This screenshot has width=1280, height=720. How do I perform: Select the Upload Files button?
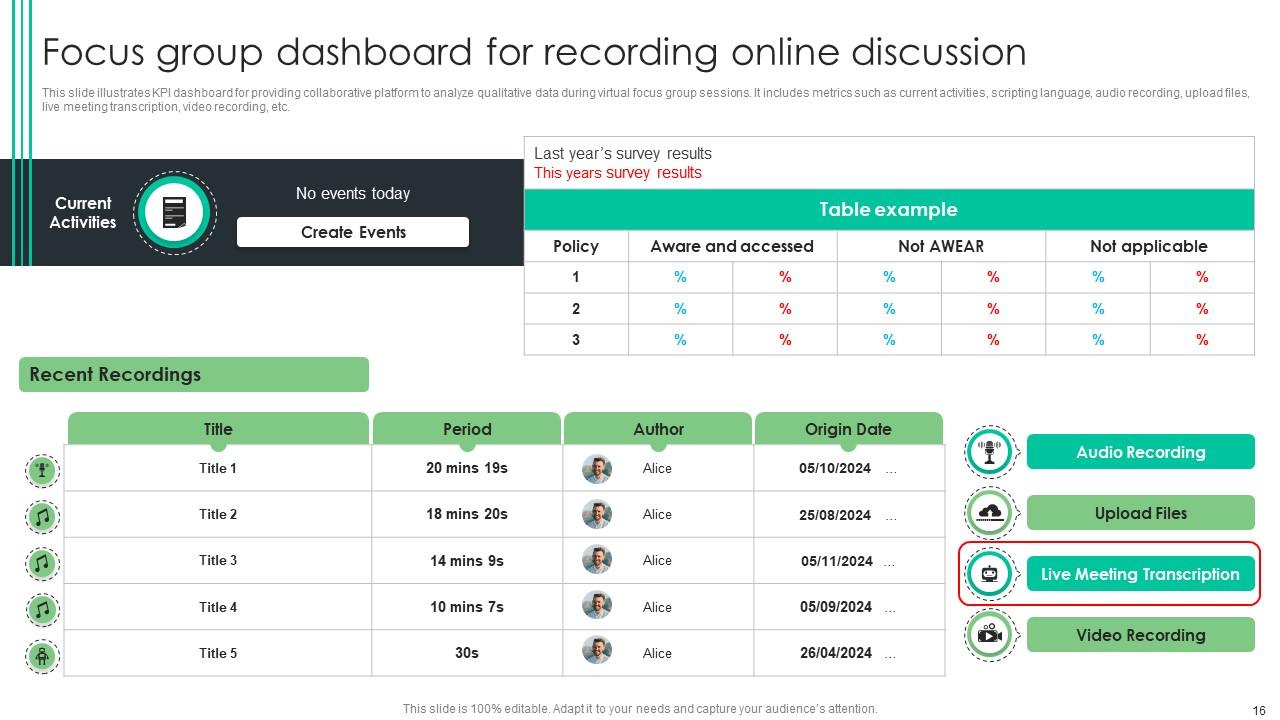tap(1140, 513)
